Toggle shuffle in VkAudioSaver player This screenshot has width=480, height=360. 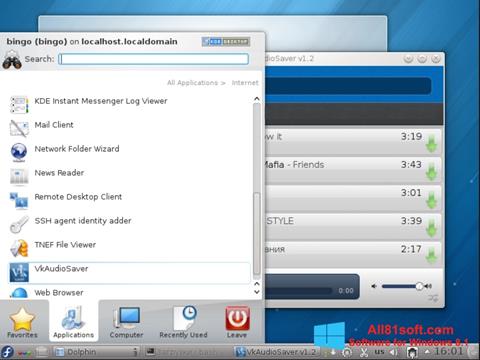pos(433,298)
